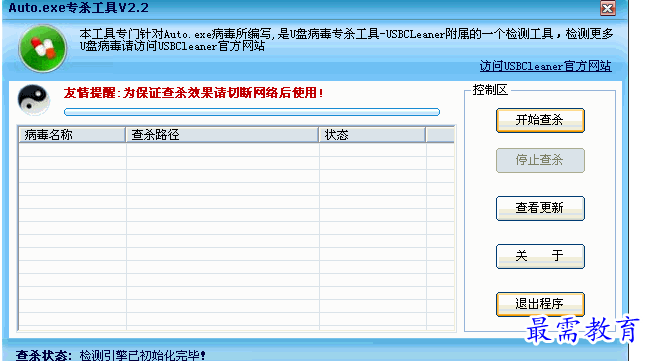The image size is (648, 361).
Task: Click the green pill capsule logo icon
Action: pos(43,48)
